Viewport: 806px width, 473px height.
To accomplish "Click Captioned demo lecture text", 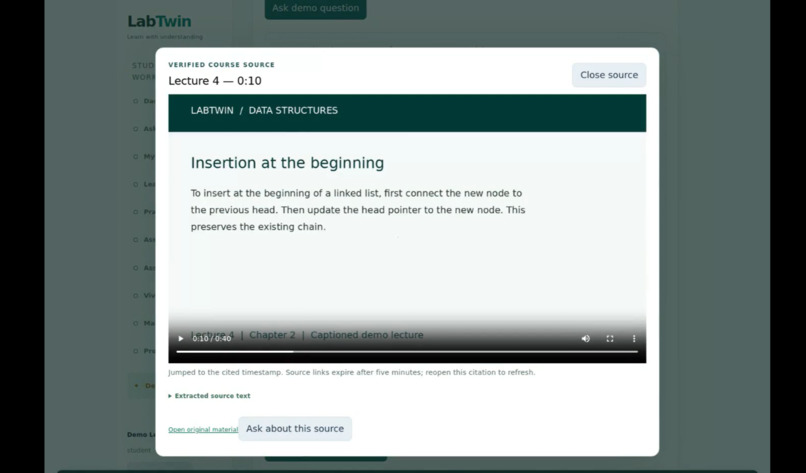I will click(367, 335).
